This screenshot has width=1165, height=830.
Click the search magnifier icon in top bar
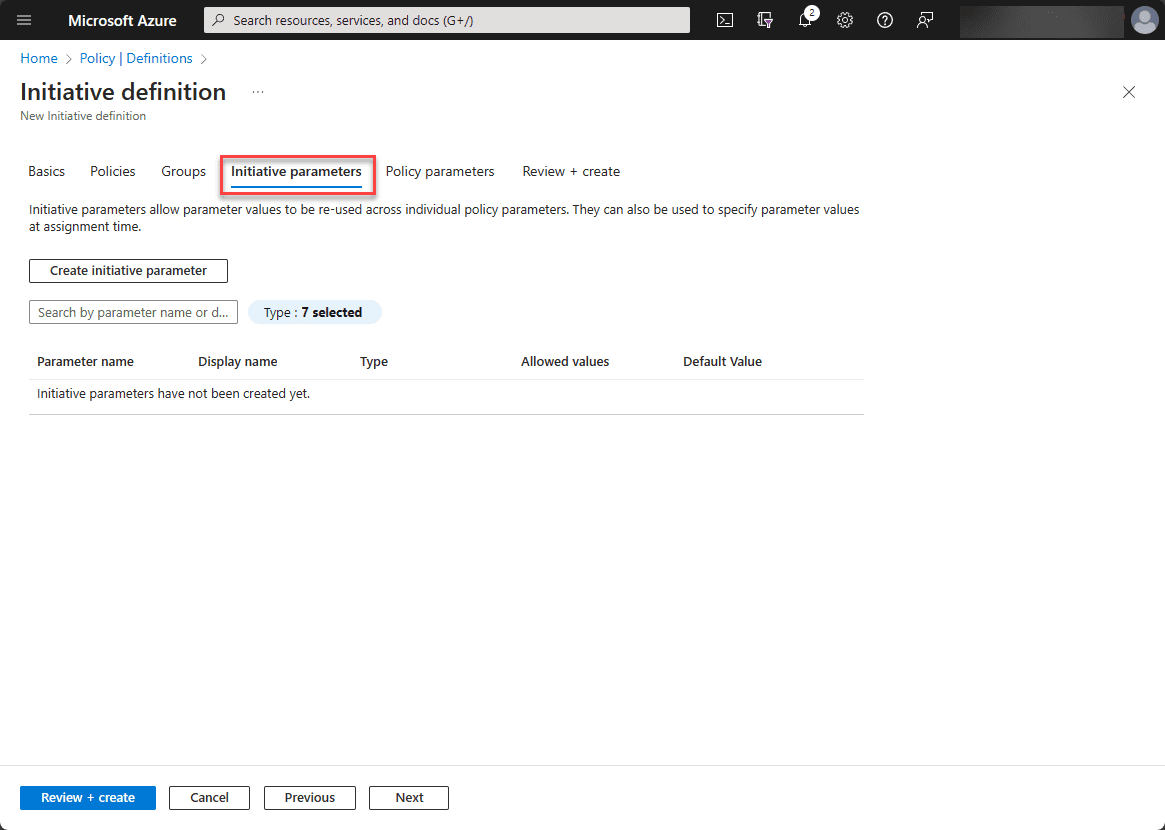pos(218,20)
